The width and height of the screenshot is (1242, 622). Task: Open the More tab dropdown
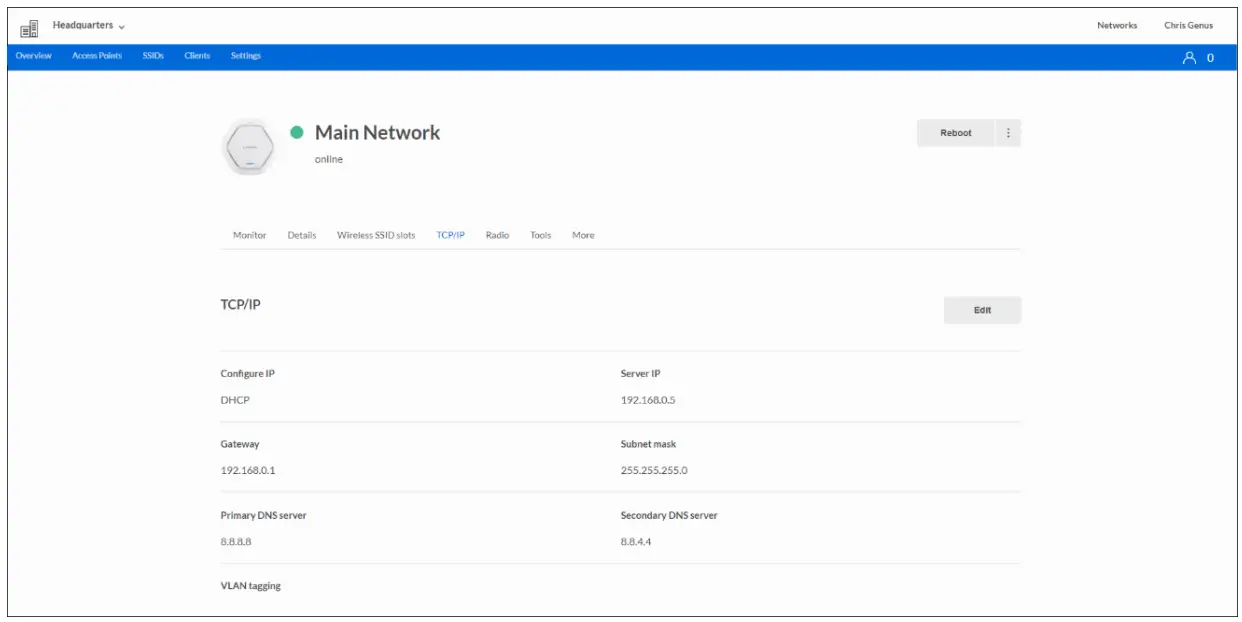pyautogui.click(x=583, y=236)
